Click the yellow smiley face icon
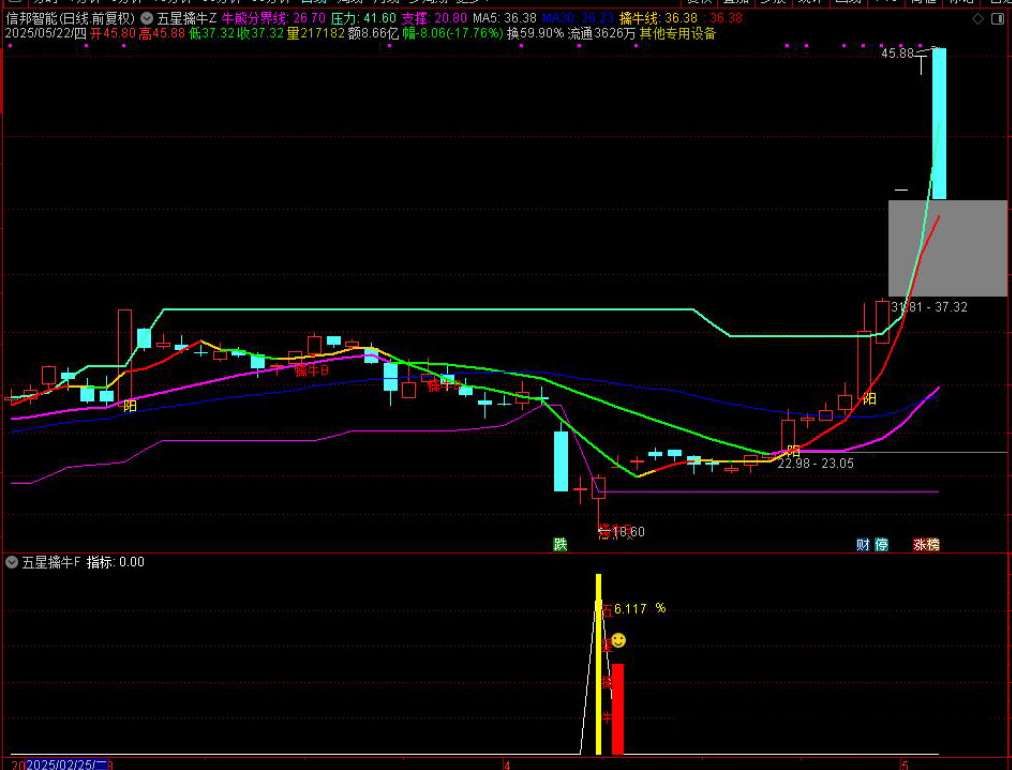Screen dimensions: 1012x770 [618, 640]
